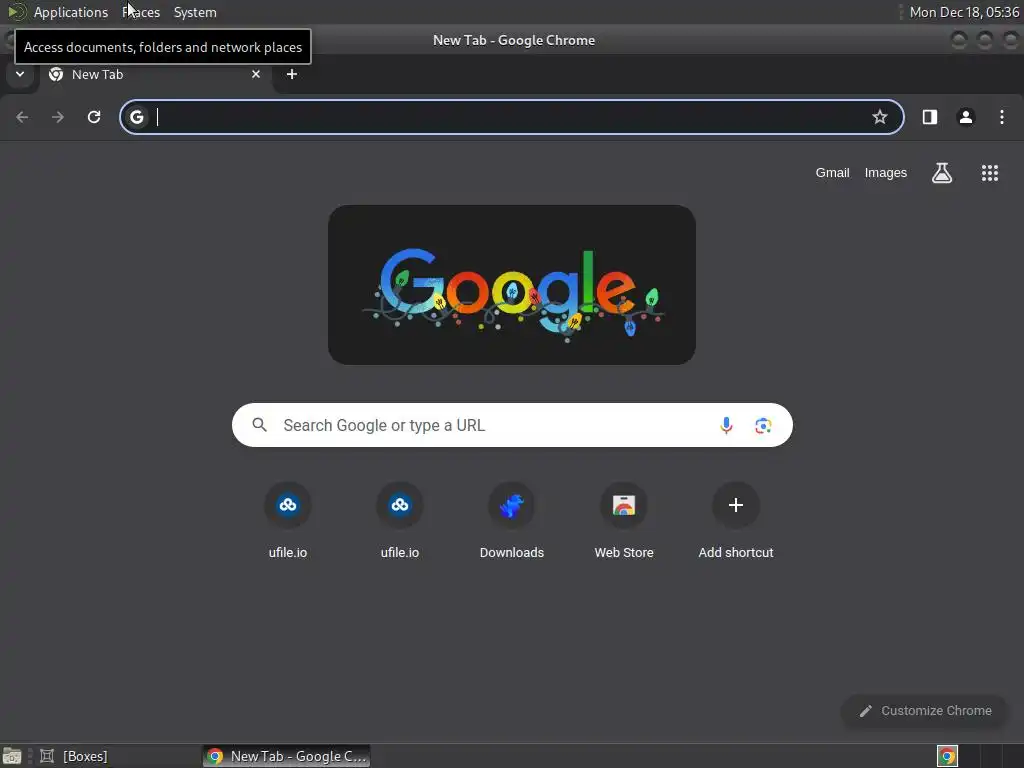Click the Google icon in the address bar

click(136, 117)
